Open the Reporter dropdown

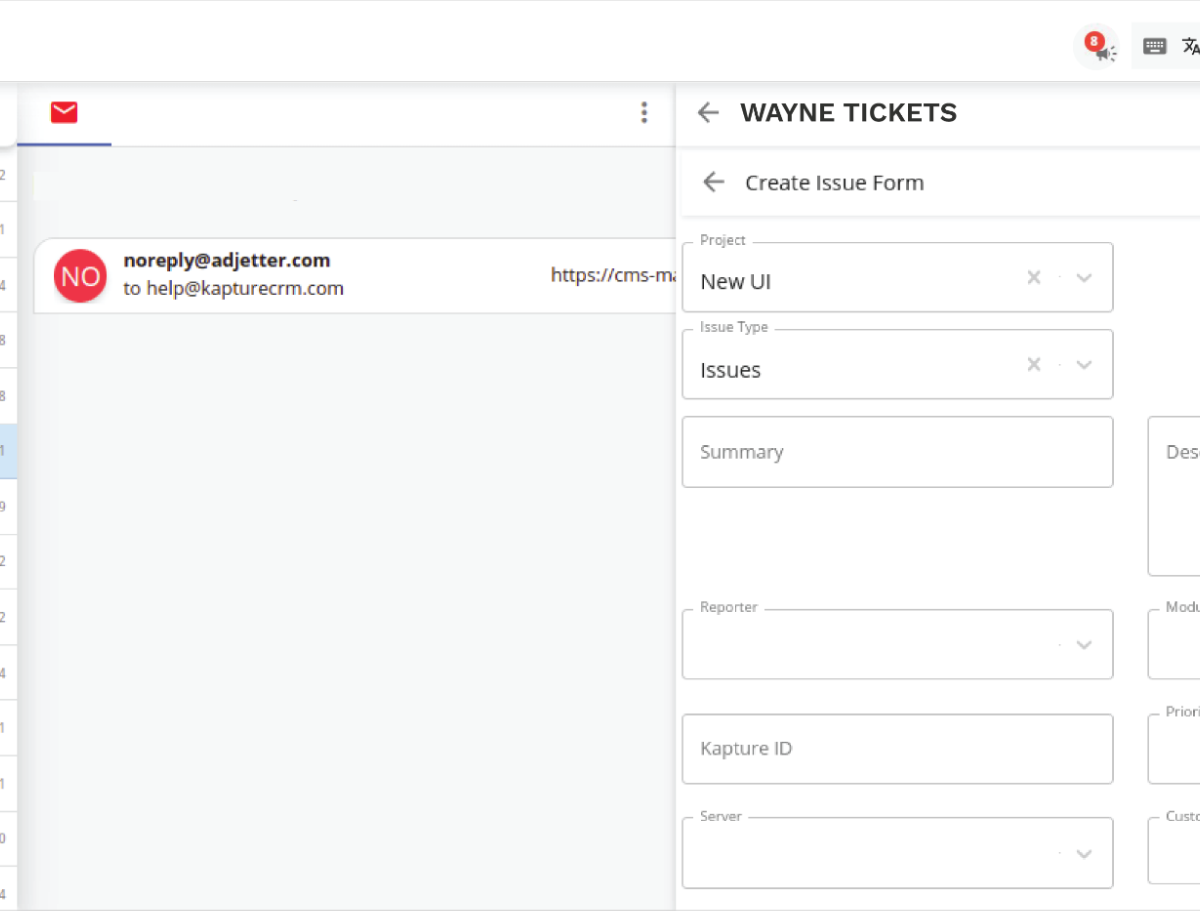(897, 644)
